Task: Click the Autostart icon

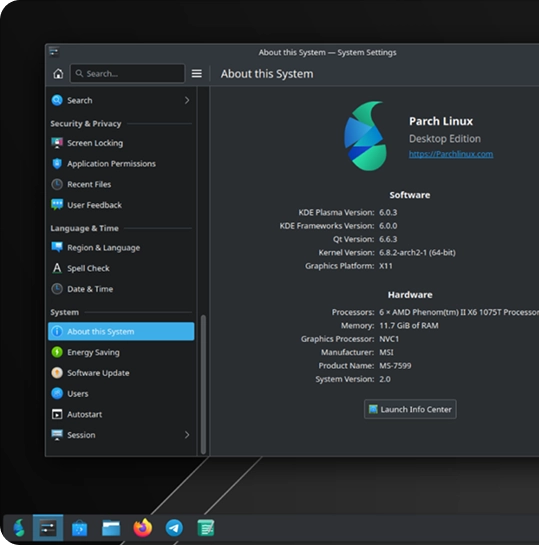Action: click(57, 414)
